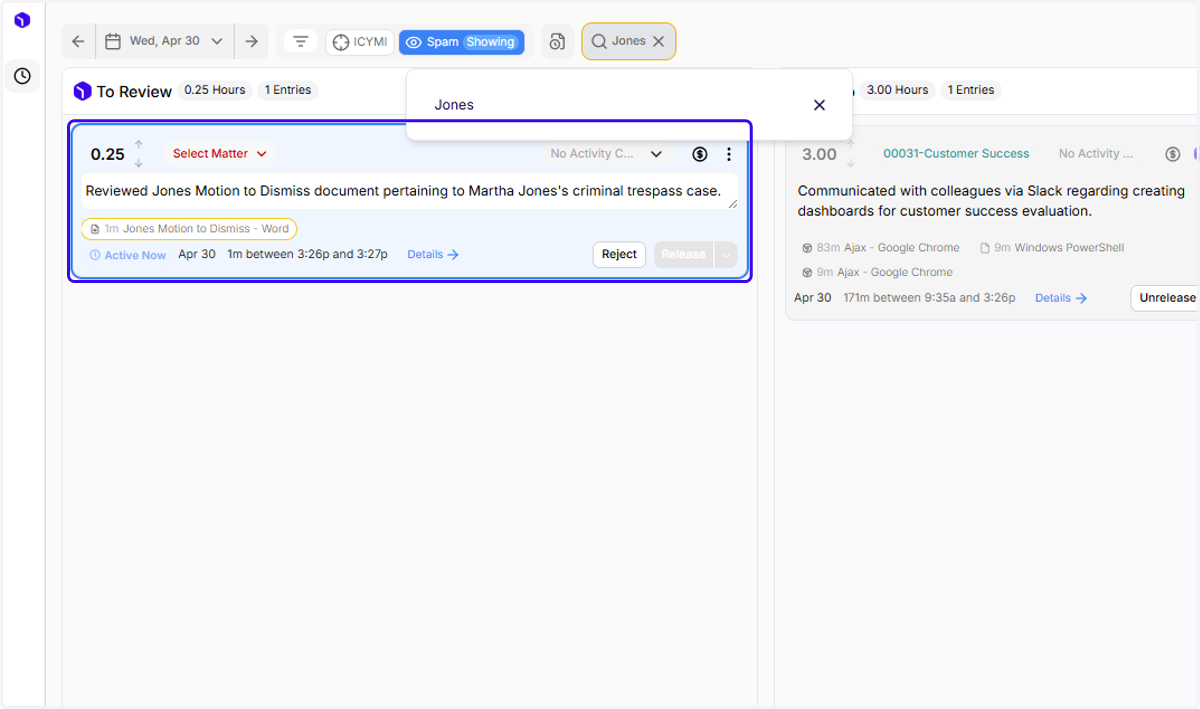Toggle Spam Showing visibility
This screenshot has height=709, width=1200.
tap(461, 42)
